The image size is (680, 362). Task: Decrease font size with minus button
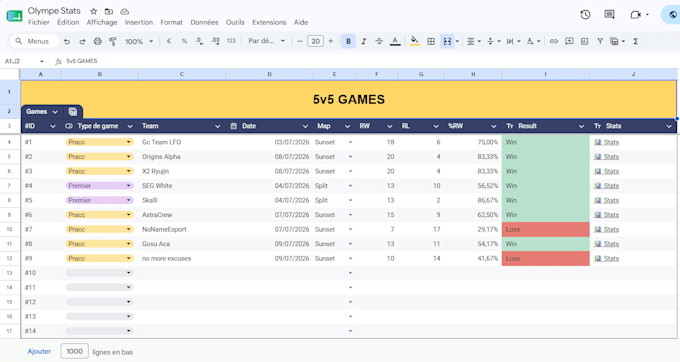(300, 41)
